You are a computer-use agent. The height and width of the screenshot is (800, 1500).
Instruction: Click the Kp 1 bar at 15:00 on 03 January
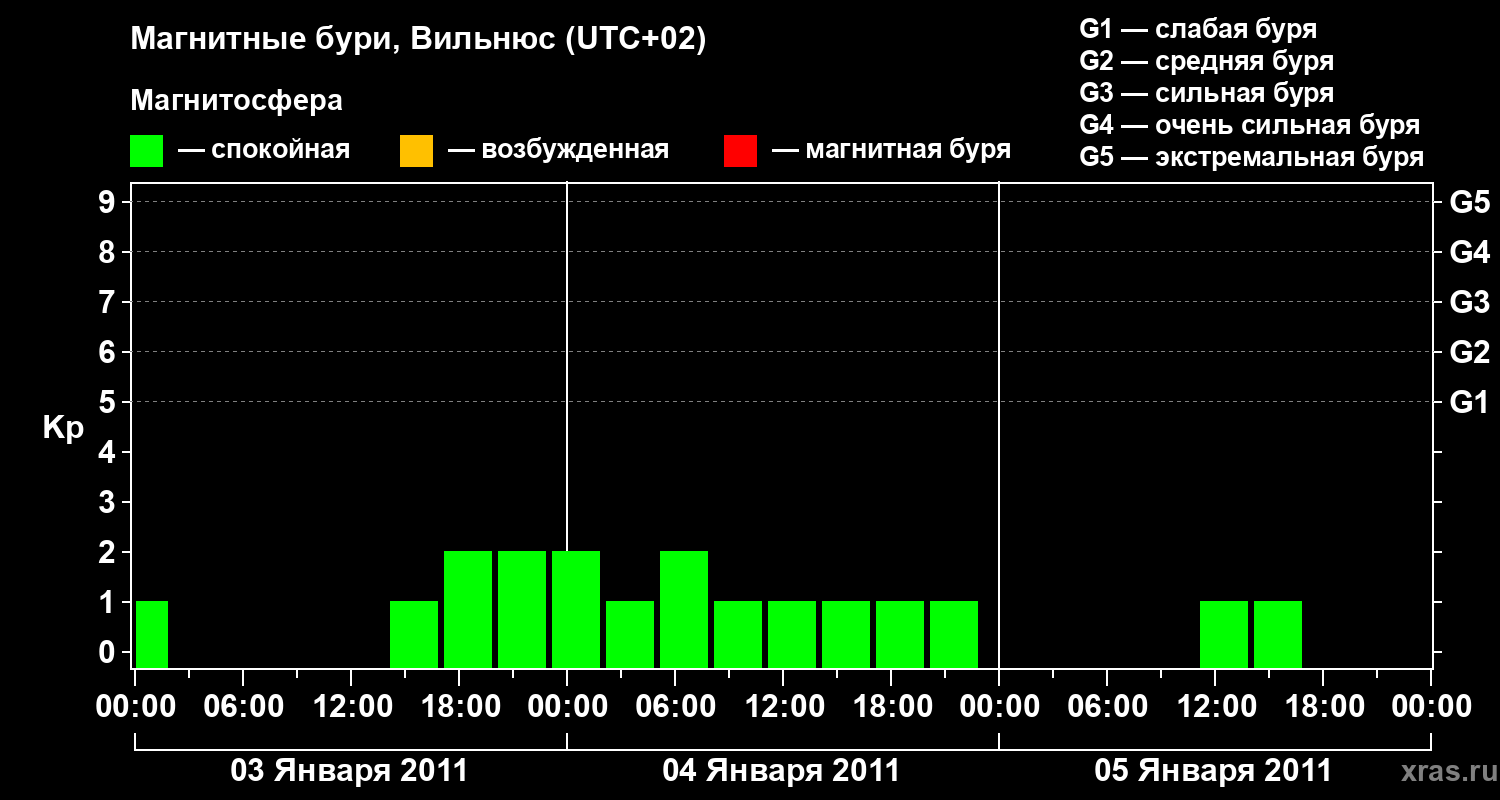click(x=414, y=634)
